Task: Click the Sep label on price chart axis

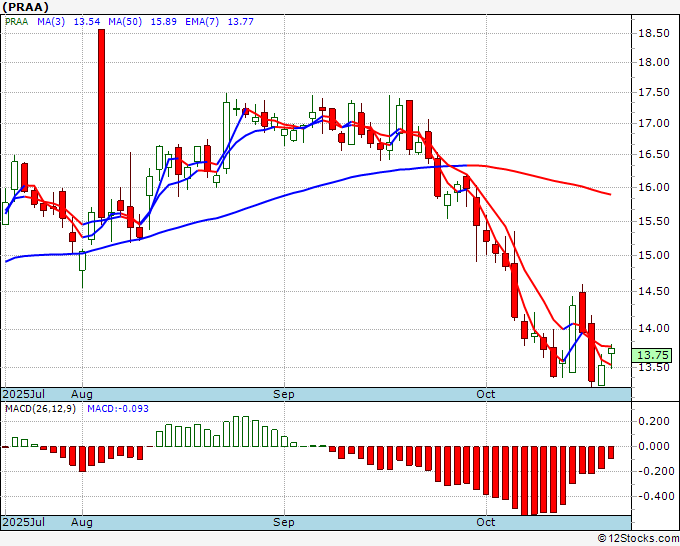Action: click(x=284, y=394)
